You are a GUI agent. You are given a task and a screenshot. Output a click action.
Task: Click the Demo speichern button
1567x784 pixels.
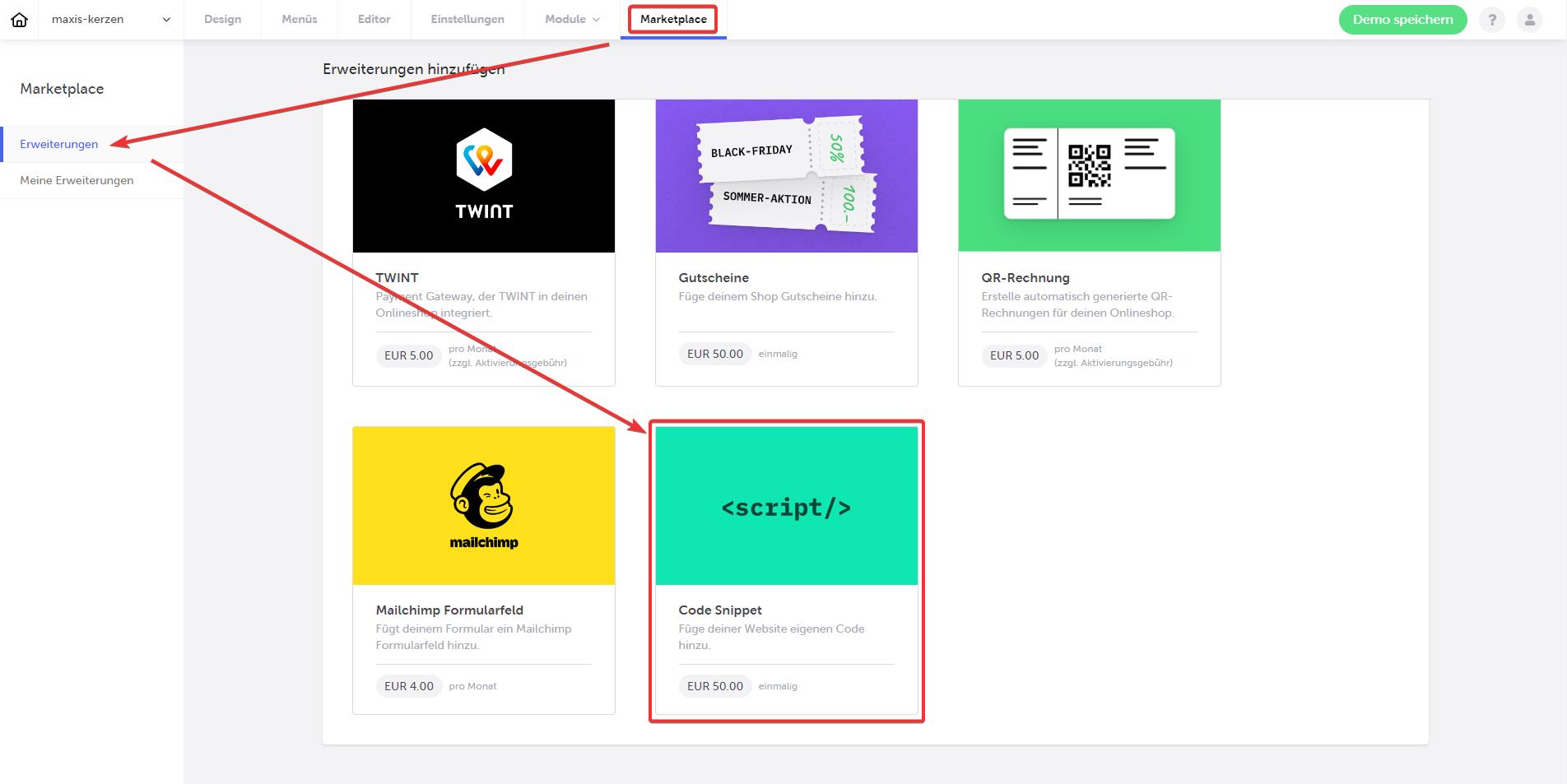(1402, 20)
